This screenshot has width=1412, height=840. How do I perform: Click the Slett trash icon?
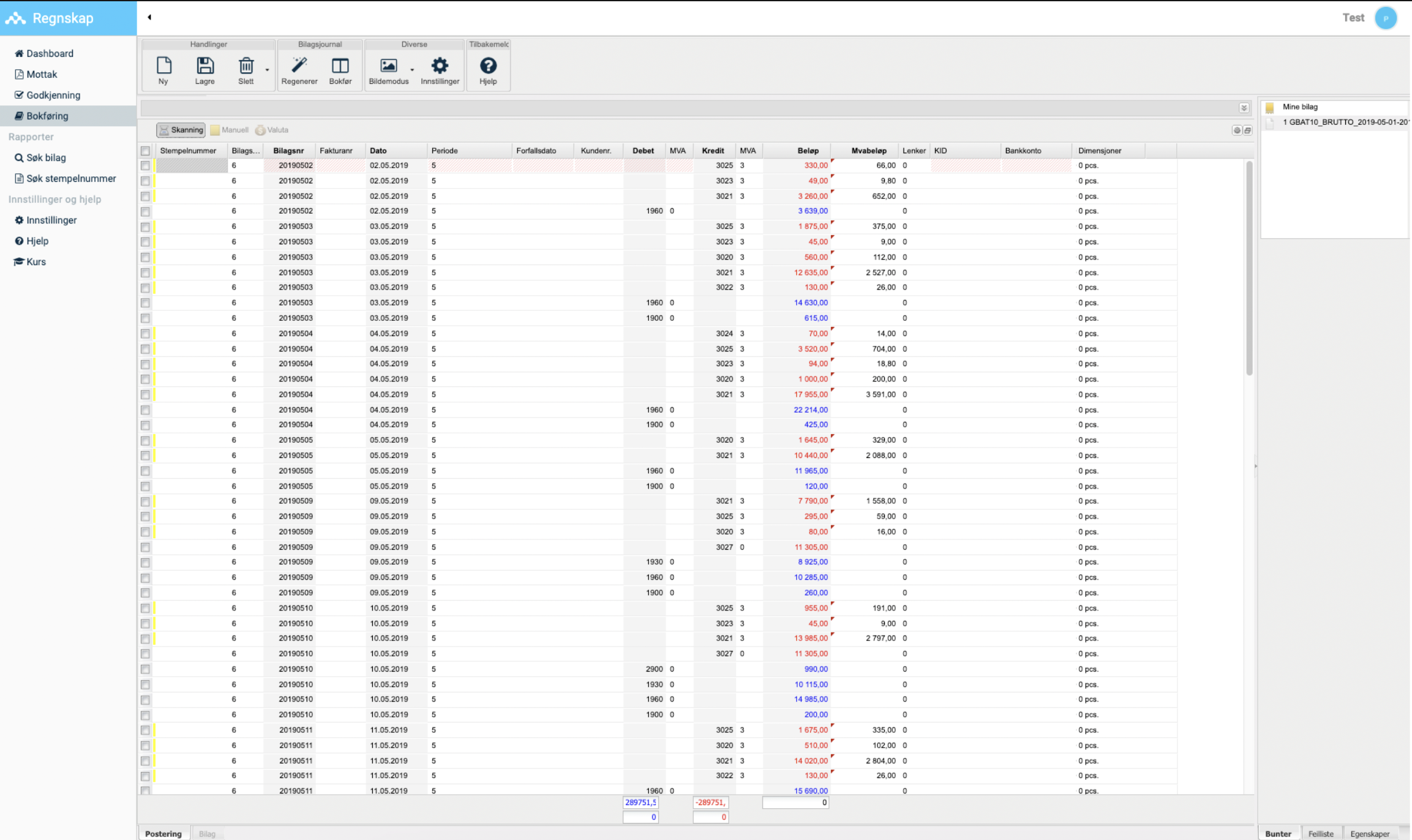pyautogui.click(x=246, y=66)
